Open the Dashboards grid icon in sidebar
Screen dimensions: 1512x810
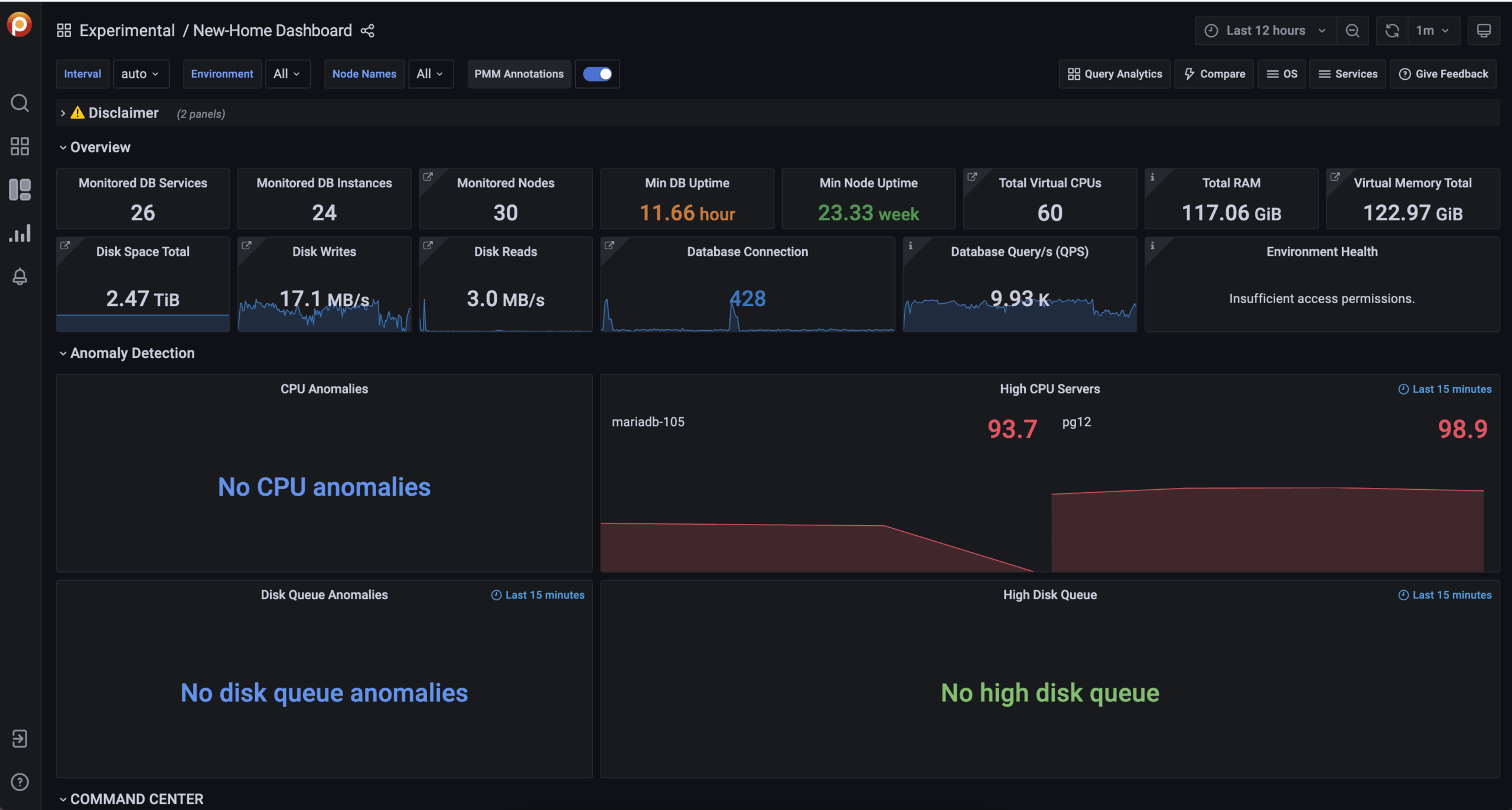[19, 146]
